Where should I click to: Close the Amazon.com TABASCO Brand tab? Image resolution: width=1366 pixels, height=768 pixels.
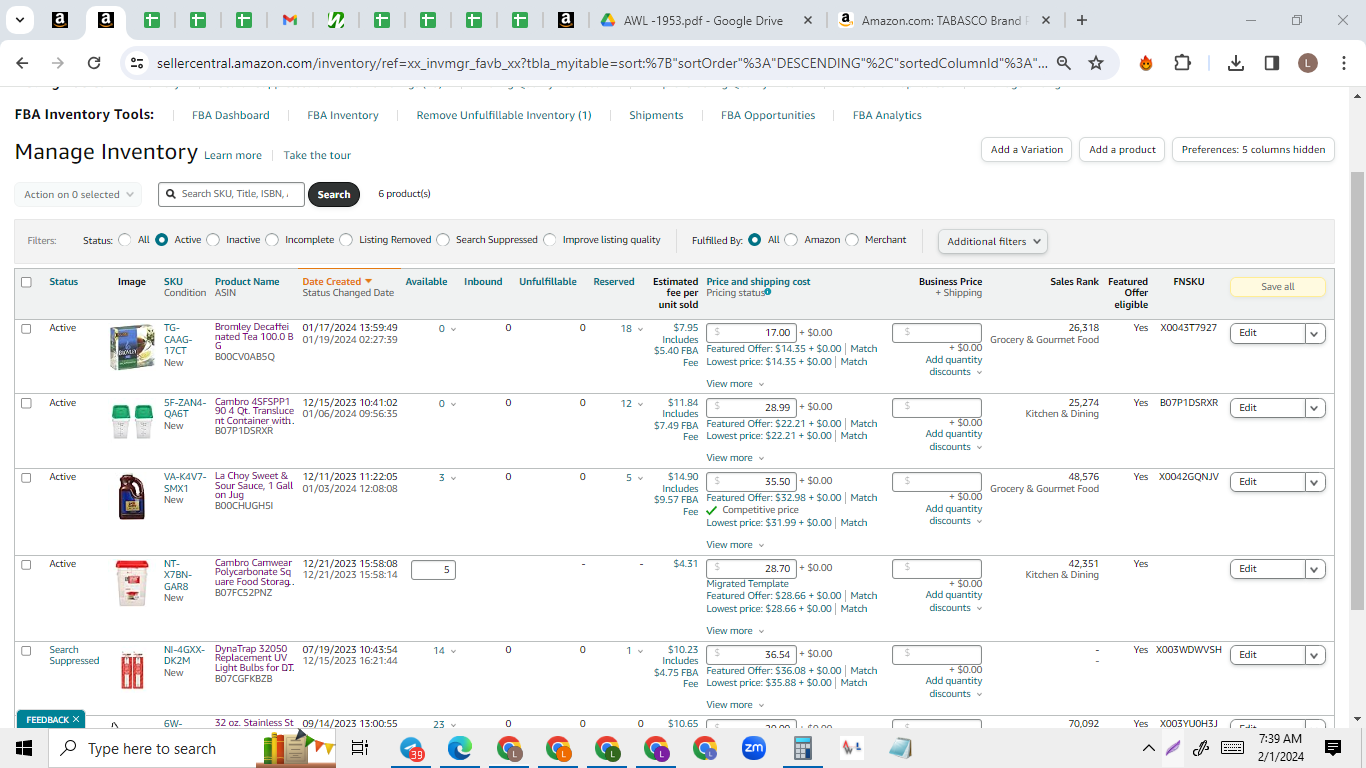click(1046, 20)
